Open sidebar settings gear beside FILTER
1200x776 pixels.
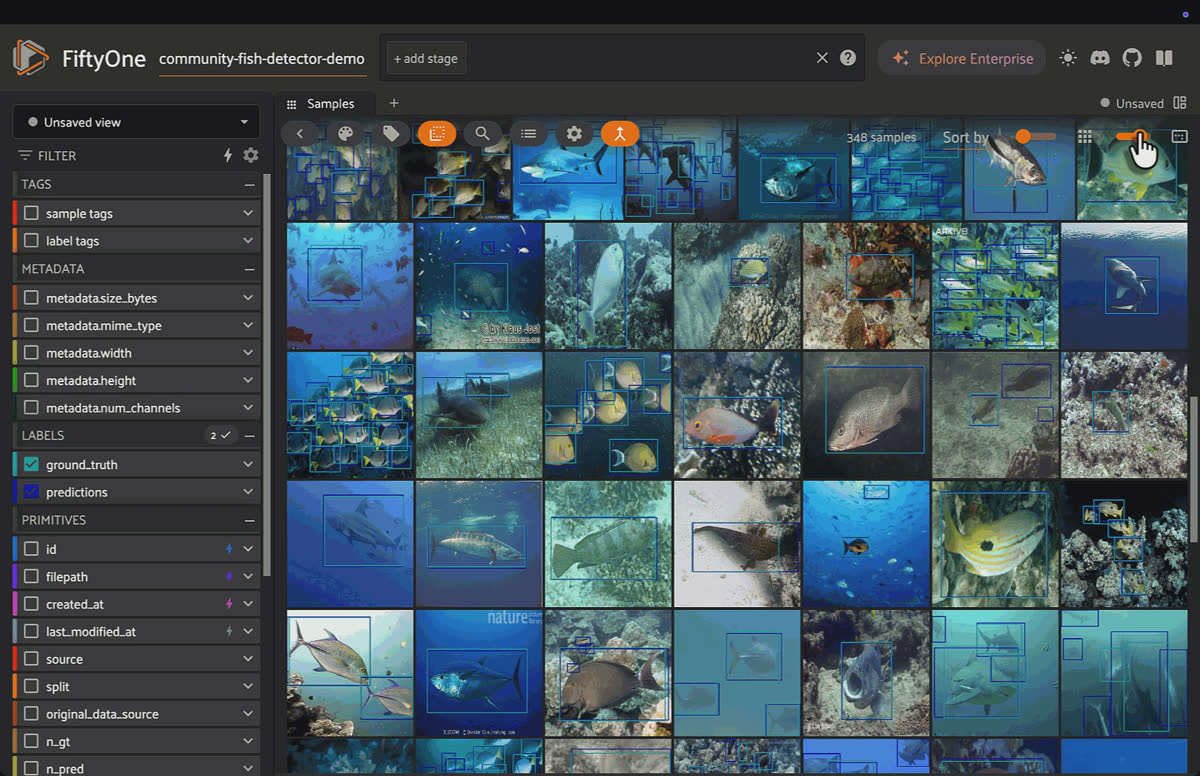pos(251,155)
